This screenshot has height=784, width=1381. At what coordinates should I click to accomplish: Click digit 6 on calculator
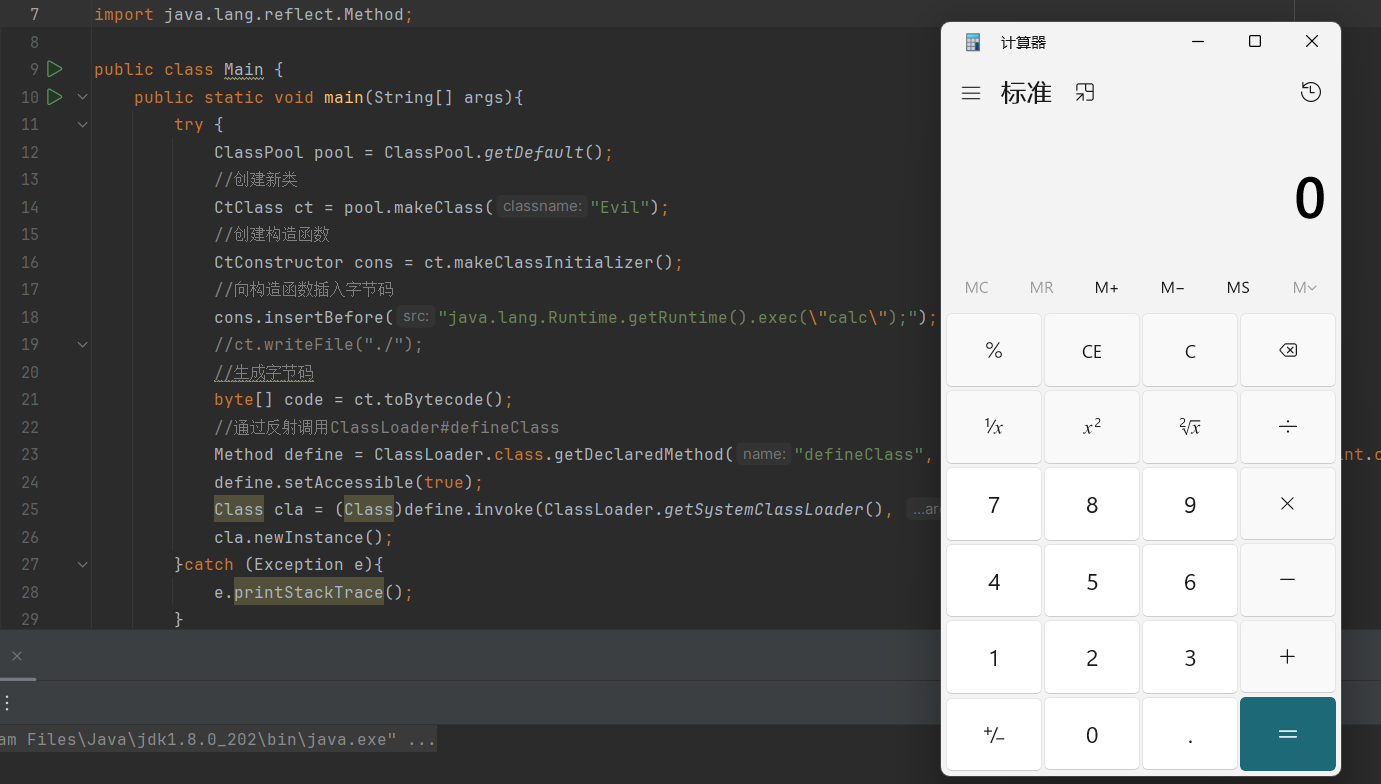1190,581
